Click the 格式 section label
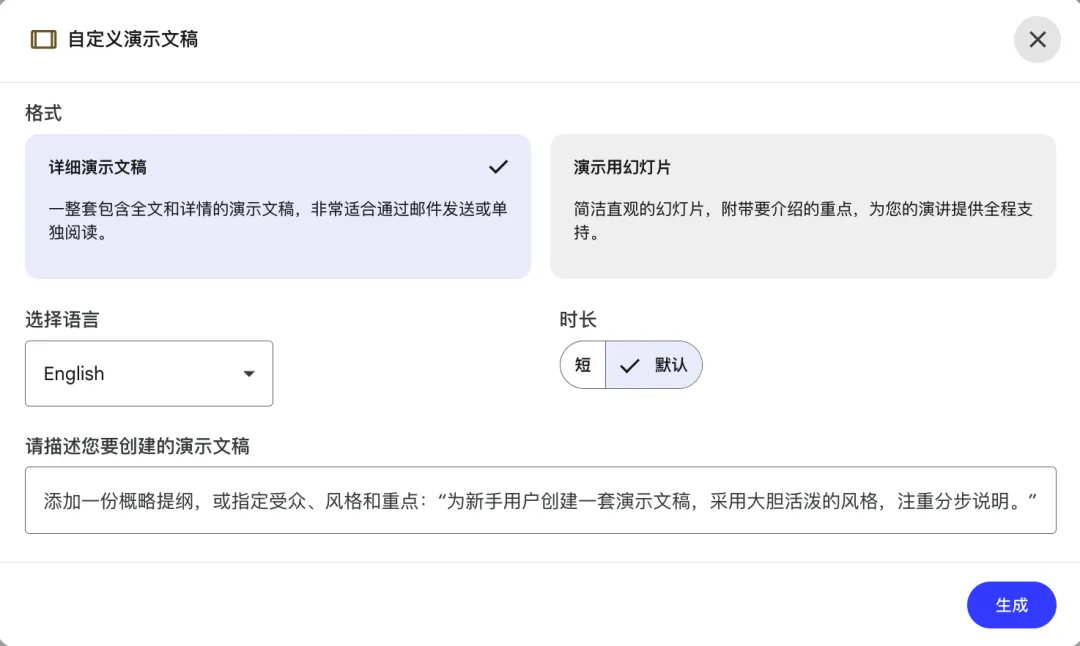The height and width of the screenshot is (646, 1080). [43, 113]
